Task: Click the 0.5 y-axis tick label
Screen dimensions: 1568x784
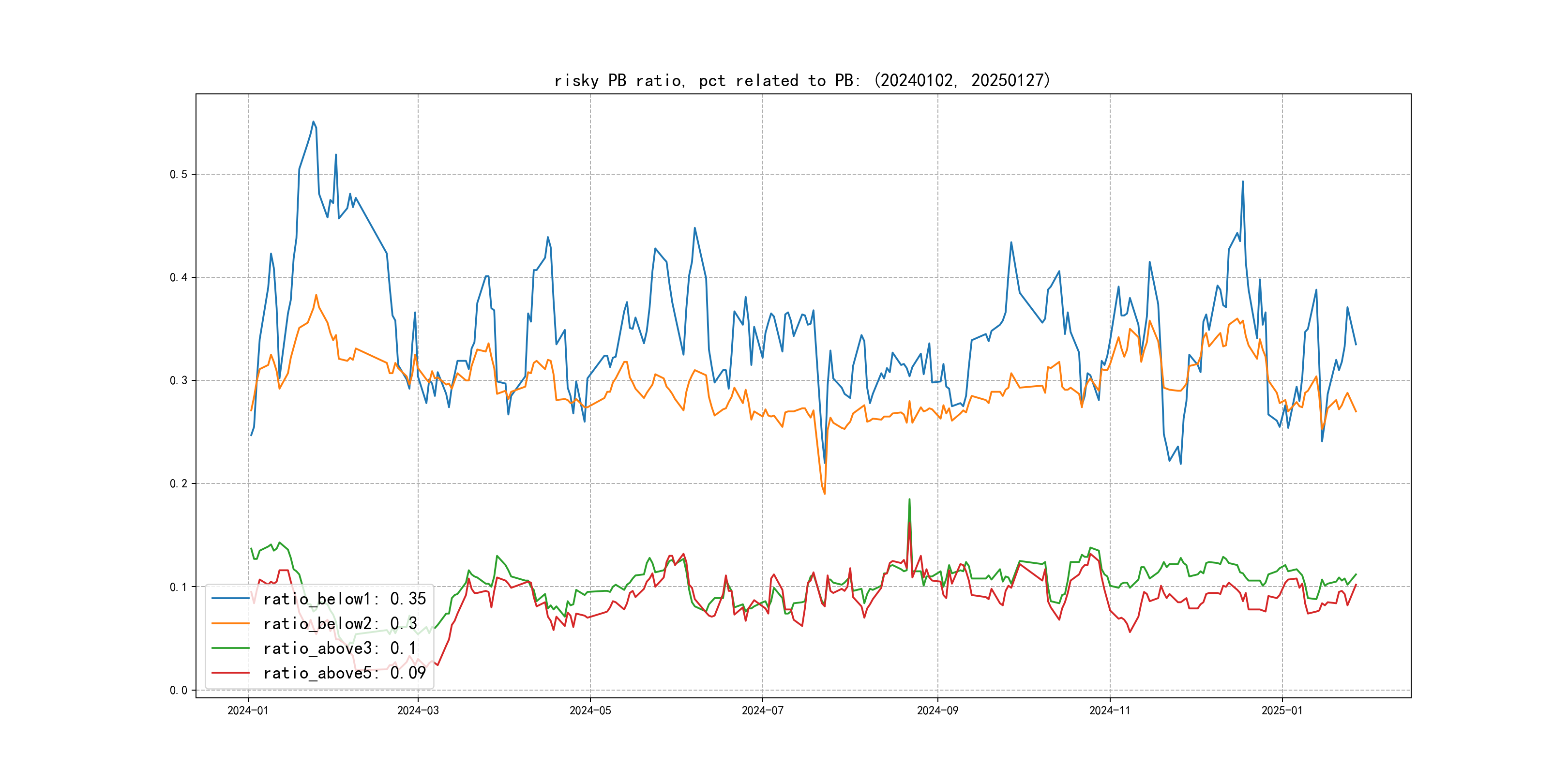Action: 179,174
